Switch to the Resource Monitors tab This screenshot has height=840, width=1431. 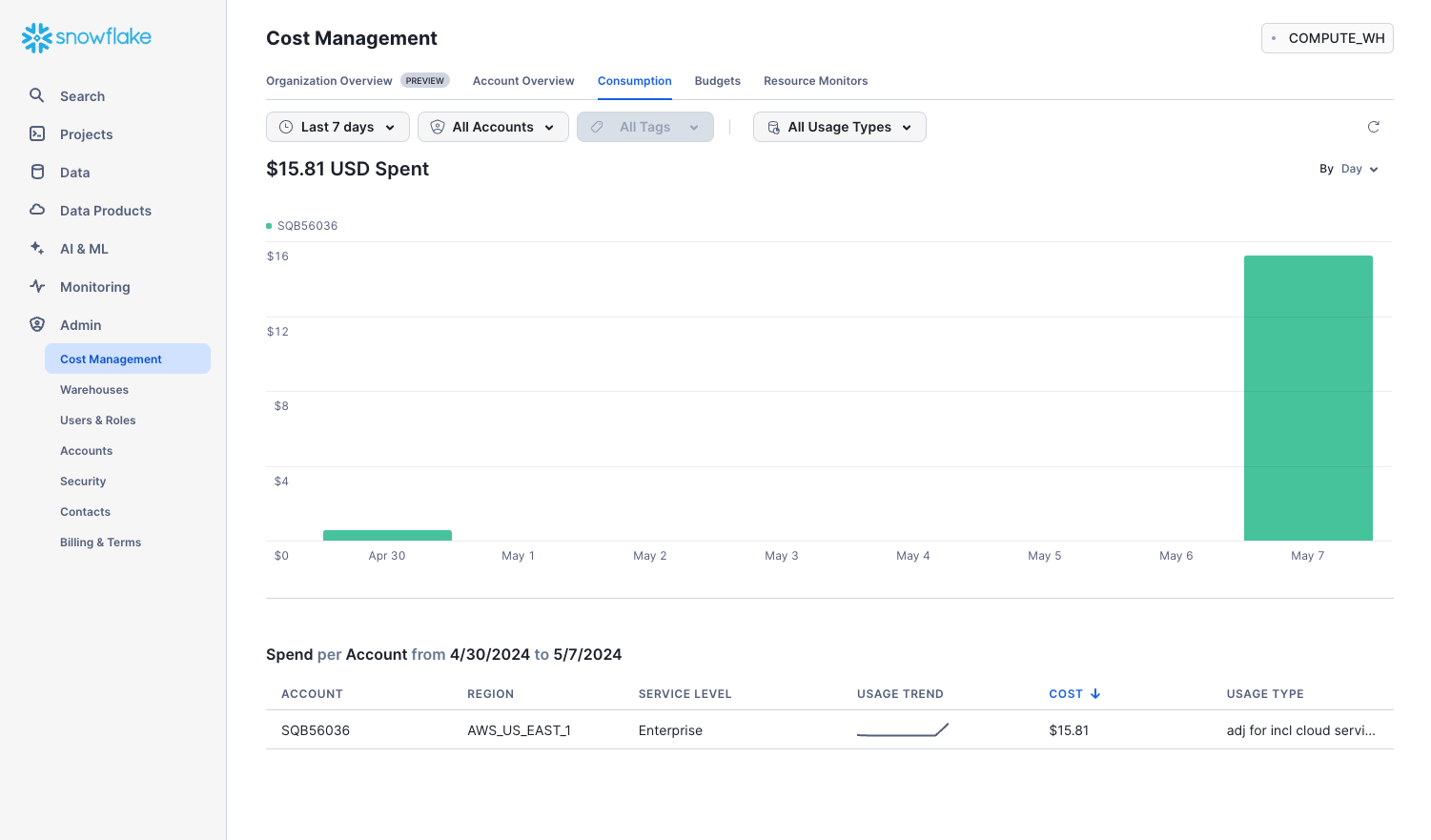(815, 81)
